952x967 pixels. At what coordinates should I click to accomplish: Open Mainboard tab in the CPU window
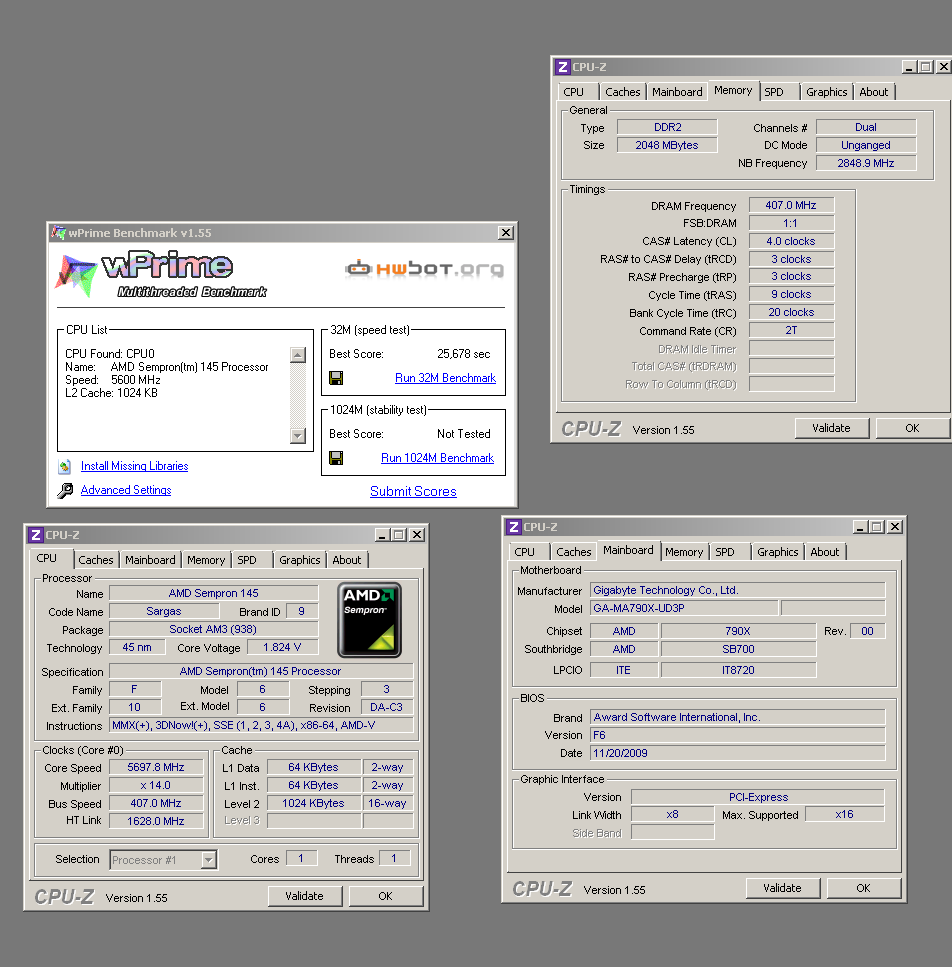(150, 560)
